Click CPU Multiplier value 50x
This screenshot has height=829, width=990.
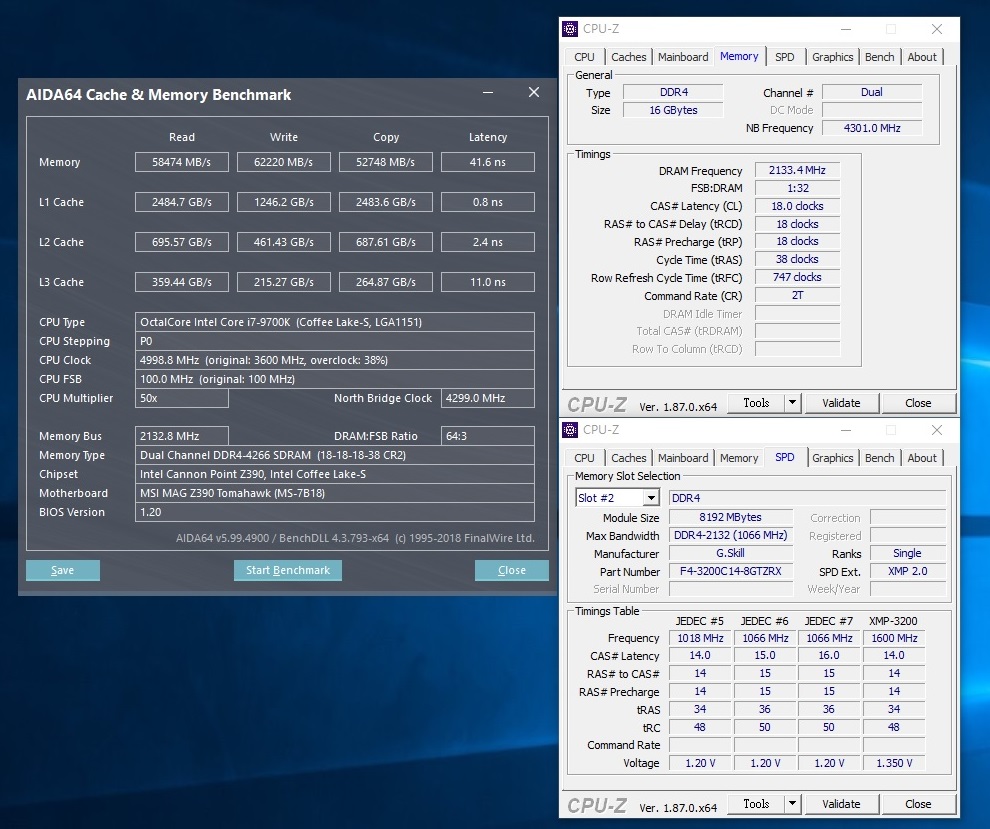coord(182,398)
